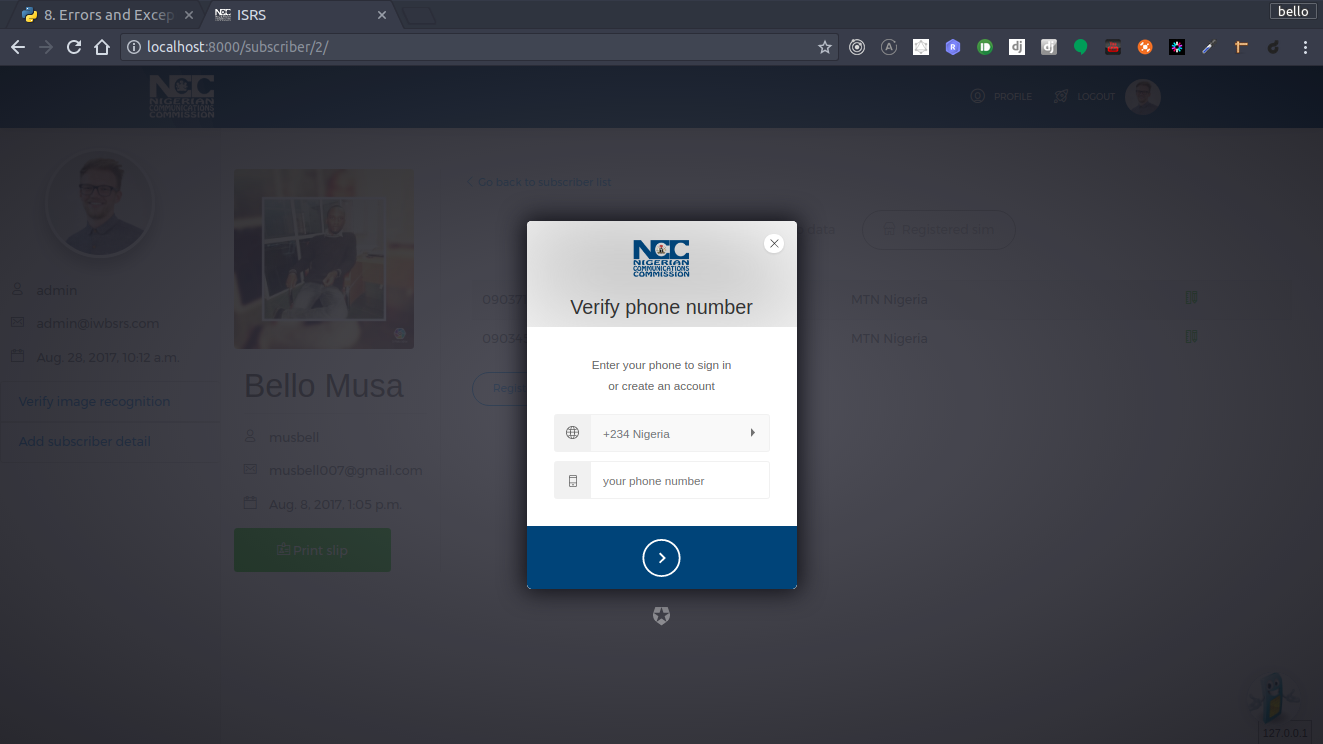This screenshot has width=1323, height=744.
Task: Open the browser home page
Action: 101,47
